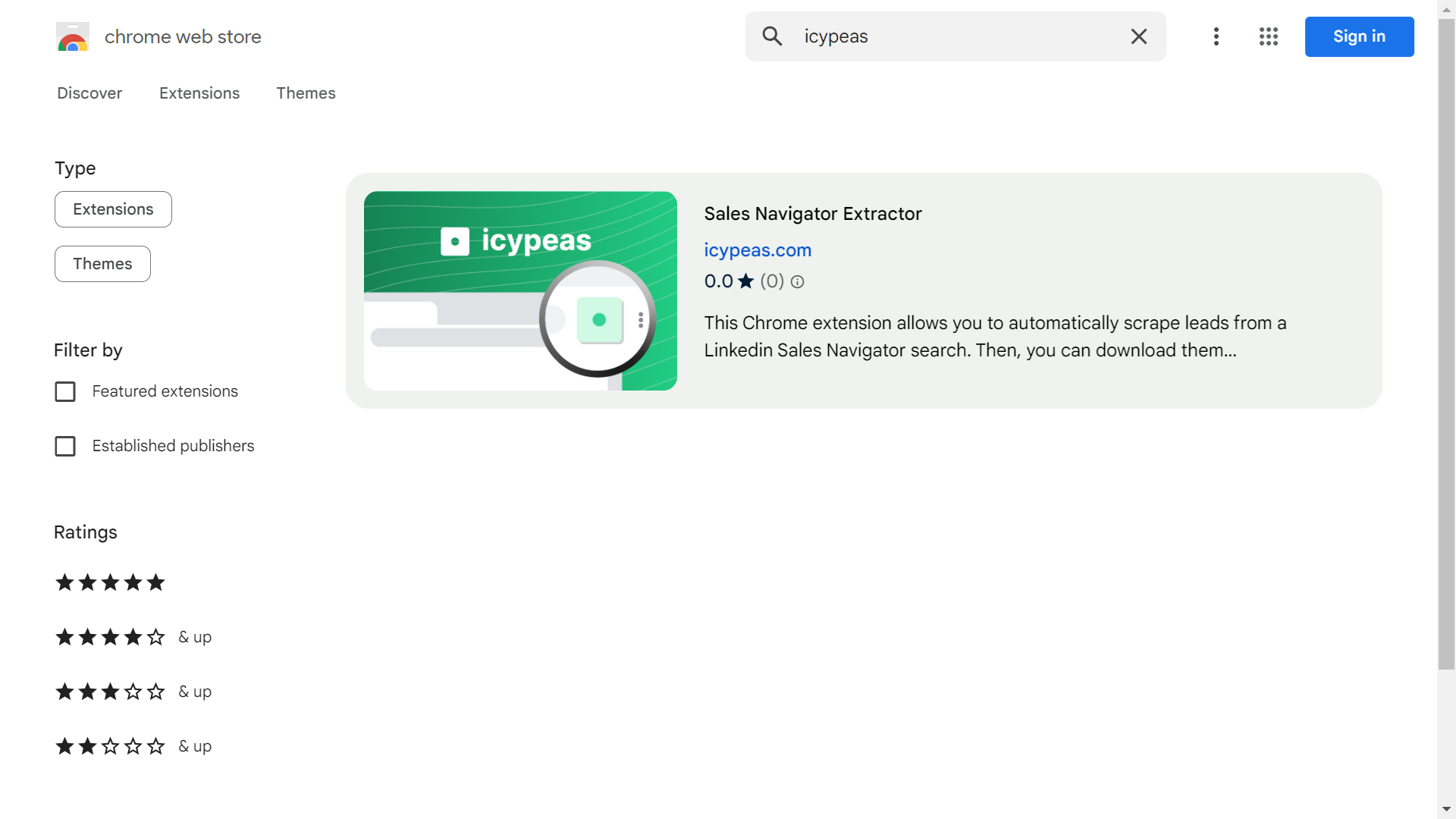
Task: Click the star icon next to 0.0 rating
Action: click(x=746, y=281)
